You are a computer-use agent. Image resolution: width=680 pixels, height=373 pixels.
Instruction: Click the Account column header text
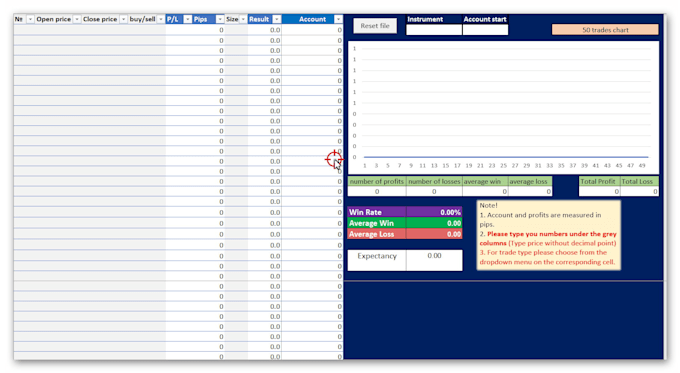pos(312,19)
